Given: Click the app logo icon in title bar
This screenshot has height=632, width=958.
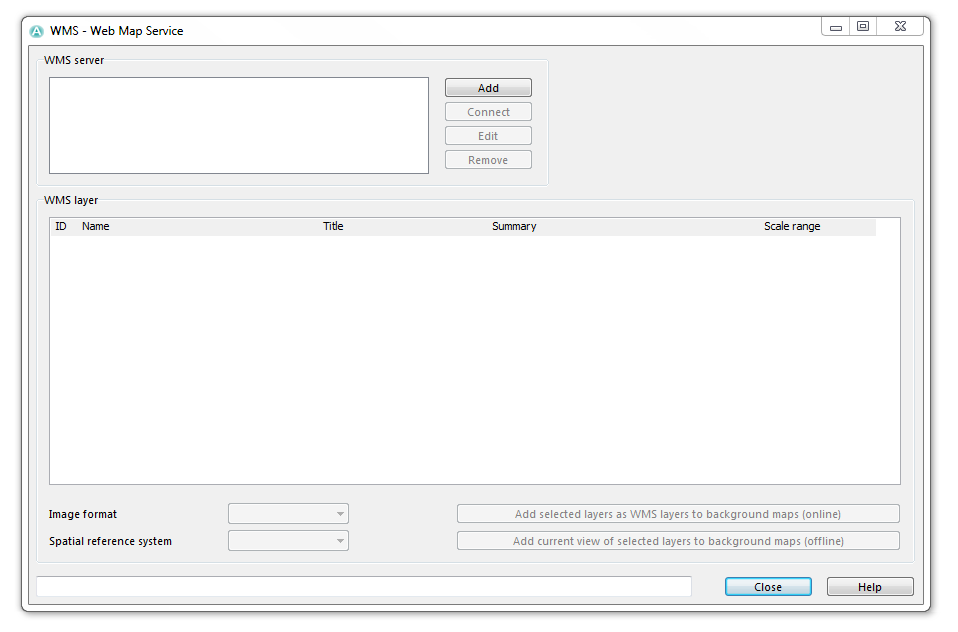Looking at the screenshot, I should (37, 31).
